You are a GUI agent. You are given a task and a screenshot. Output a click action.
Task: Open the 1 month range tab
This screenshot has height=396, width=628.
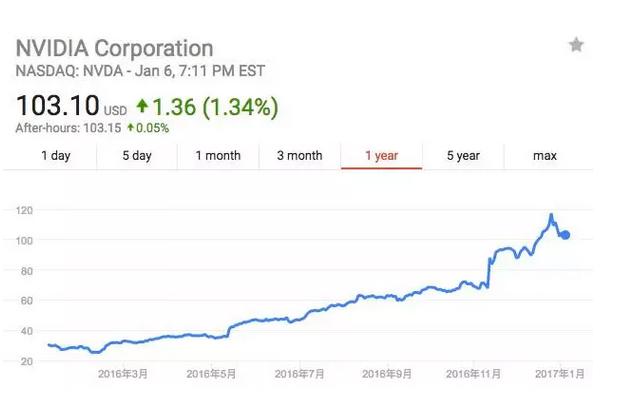tap(218, 155)
